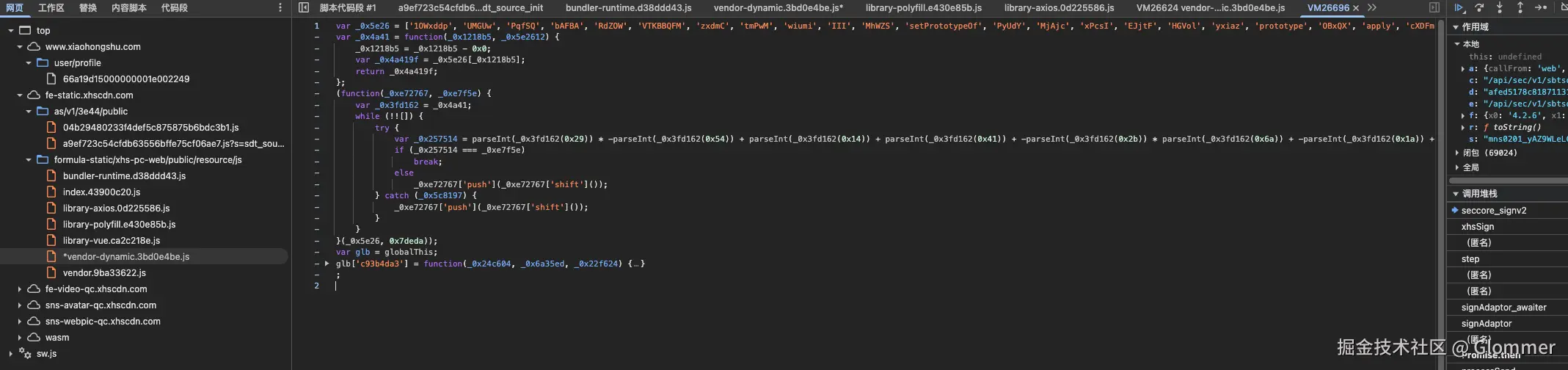Select xhsSign call stack frame
Image resolution: width=1568 pixels, height=370 pixels.
(x=1477, y=227)
